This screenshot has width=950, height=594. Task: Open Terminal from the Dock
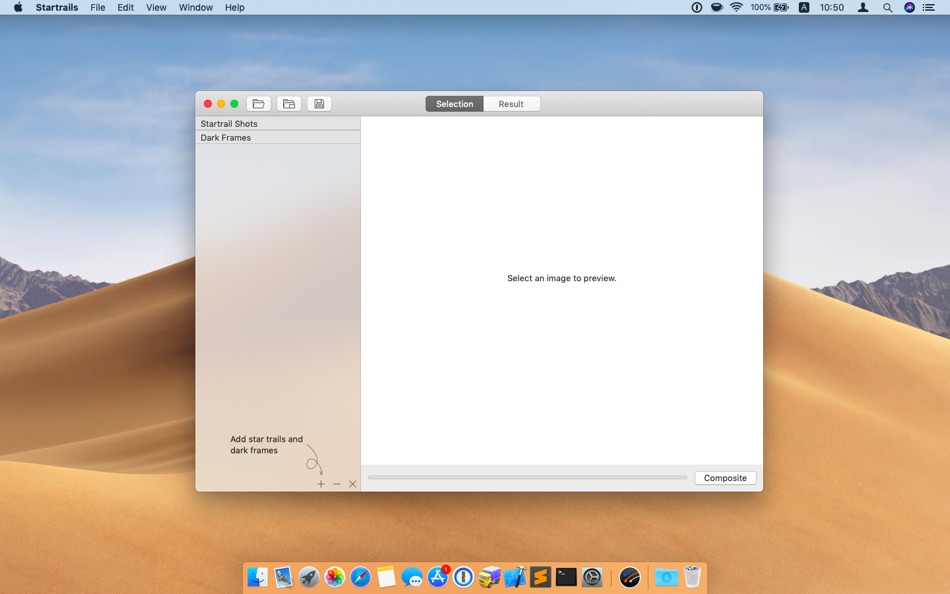[x=566, y=577]
